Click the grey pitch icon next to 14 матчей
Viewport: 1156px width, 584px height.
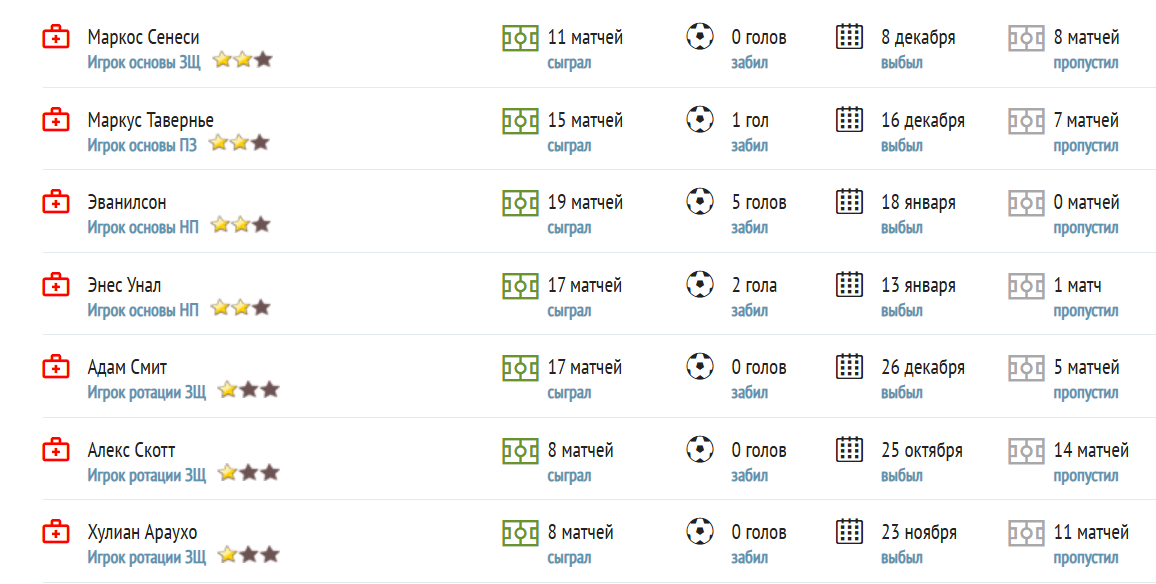point(1026,450)
